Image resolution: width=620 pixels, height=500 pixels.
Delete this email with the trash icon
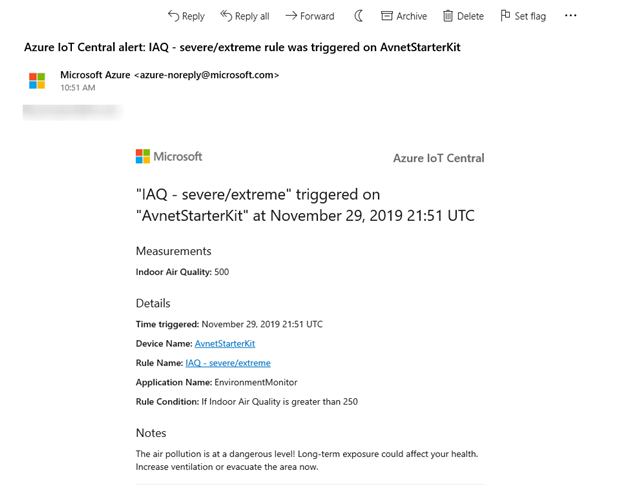(463, 16)
